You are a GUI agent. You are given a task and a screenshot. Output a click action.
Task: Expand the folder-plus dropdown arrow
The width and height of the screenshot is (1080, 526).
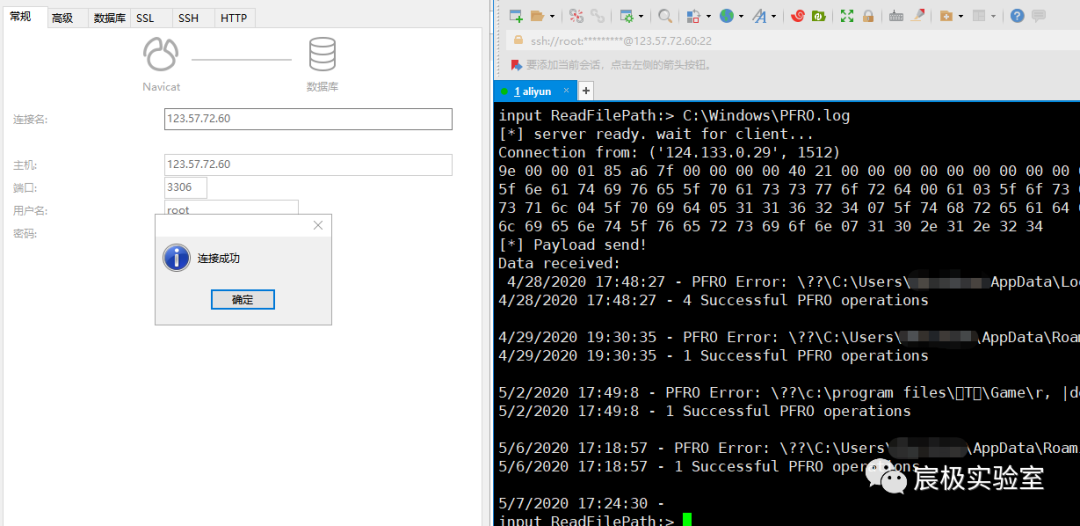pos(961,17)
